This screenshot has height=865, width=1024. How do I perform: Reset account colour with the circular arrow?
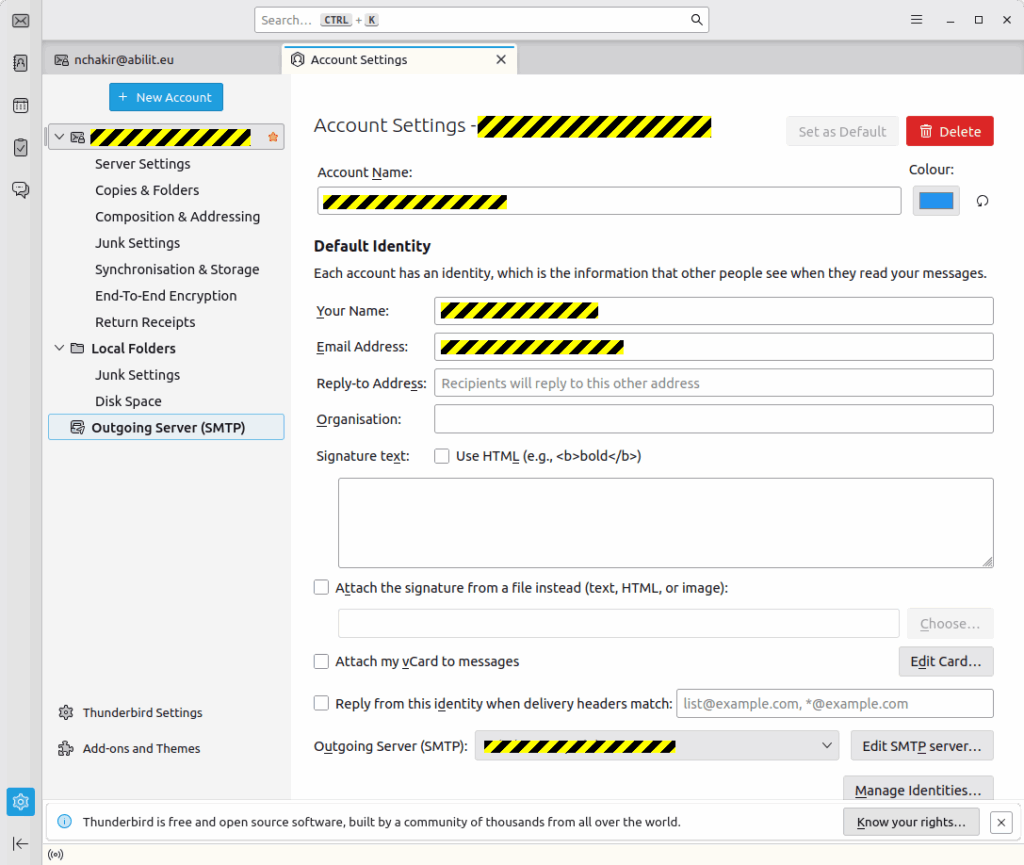(982, 201)
